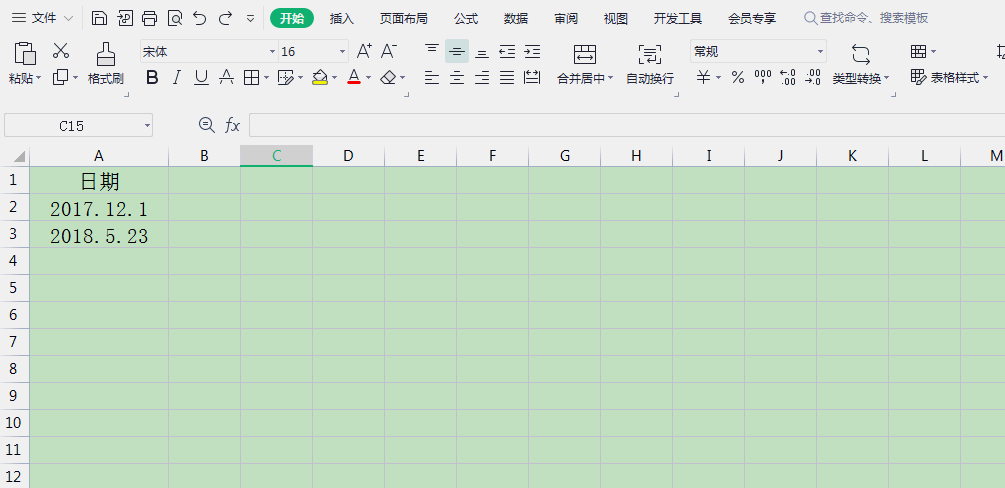
Task: Click Distributed alignment icon
Action: click(532, 78)
